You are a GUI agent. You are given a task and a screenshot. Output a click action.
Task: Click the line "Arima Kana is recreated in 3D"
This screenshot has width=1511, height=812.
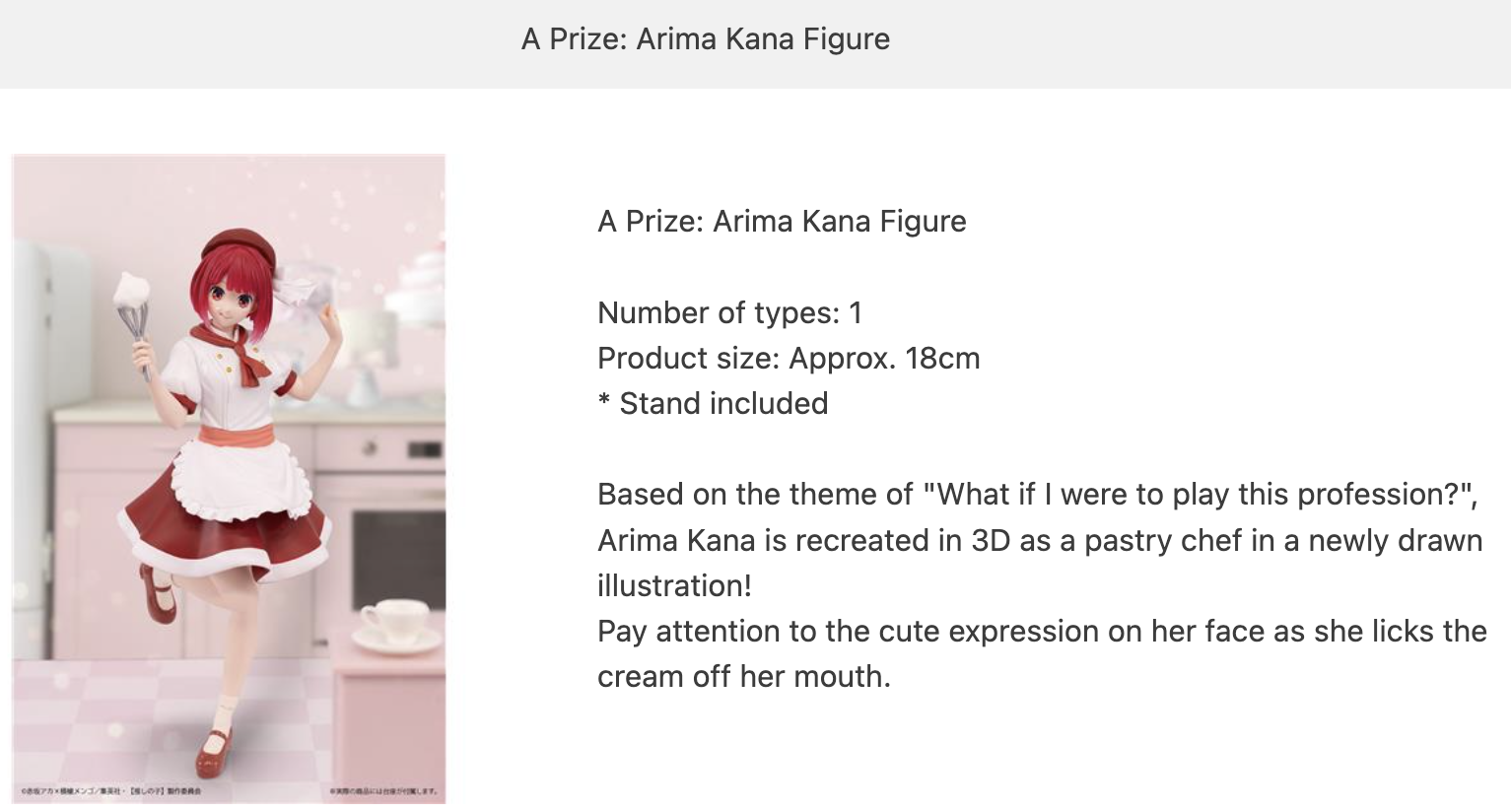1040,540
